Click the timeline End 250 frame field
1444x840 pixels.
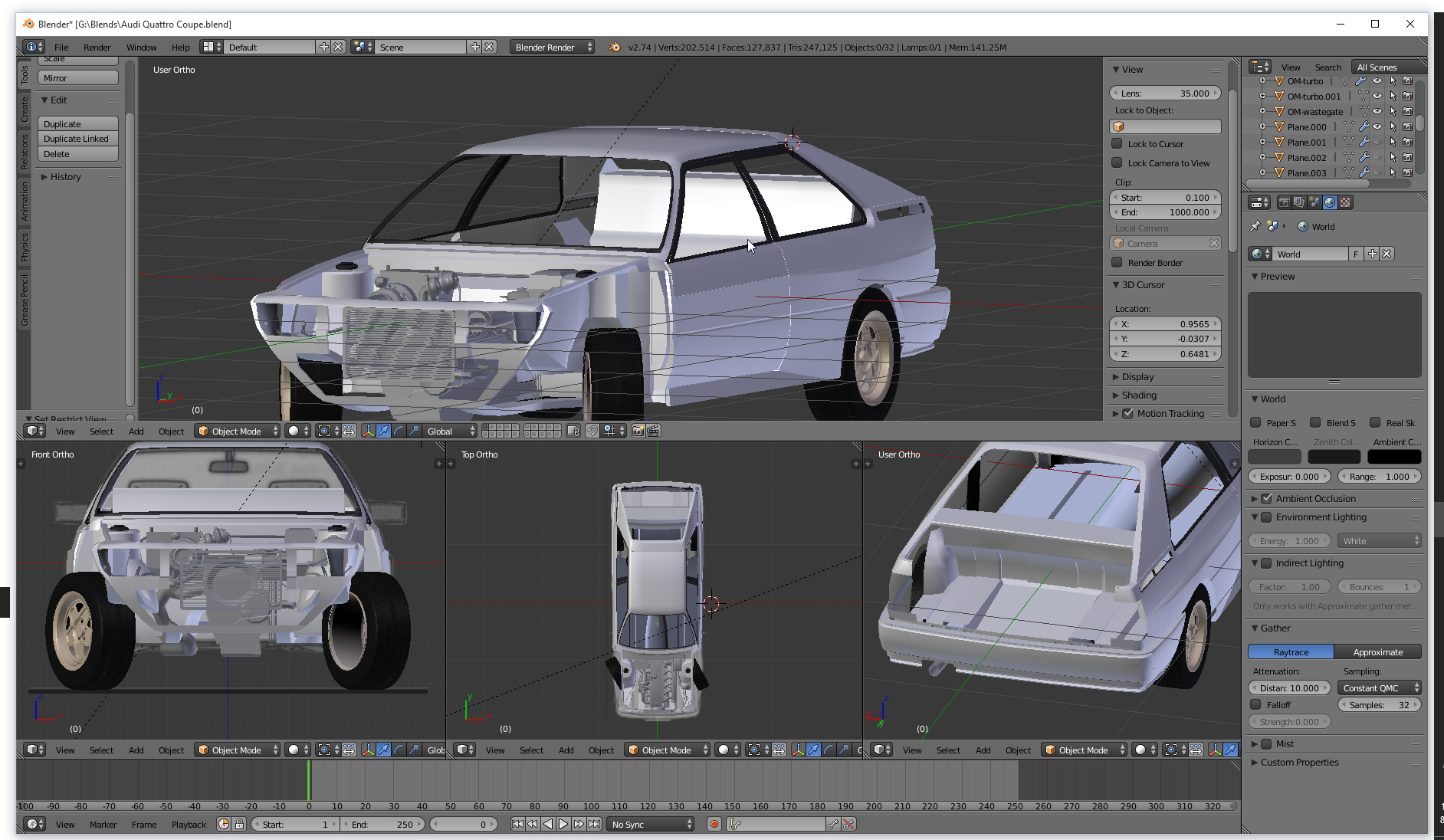(382, 824)
